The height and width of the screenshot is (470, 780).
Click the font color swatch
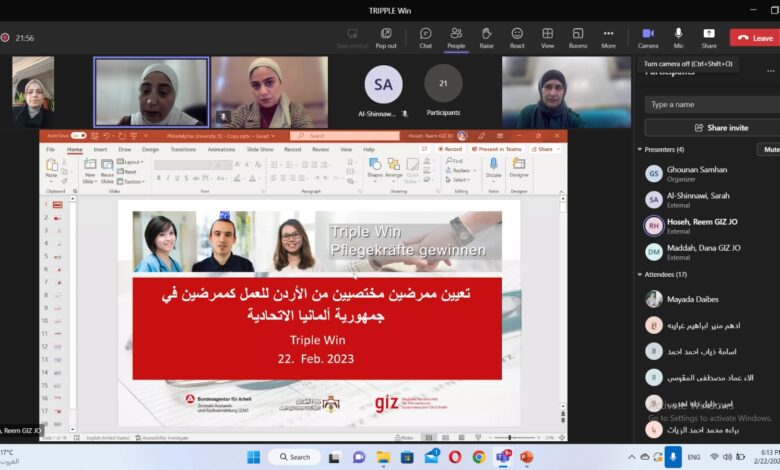click(252, 178)
